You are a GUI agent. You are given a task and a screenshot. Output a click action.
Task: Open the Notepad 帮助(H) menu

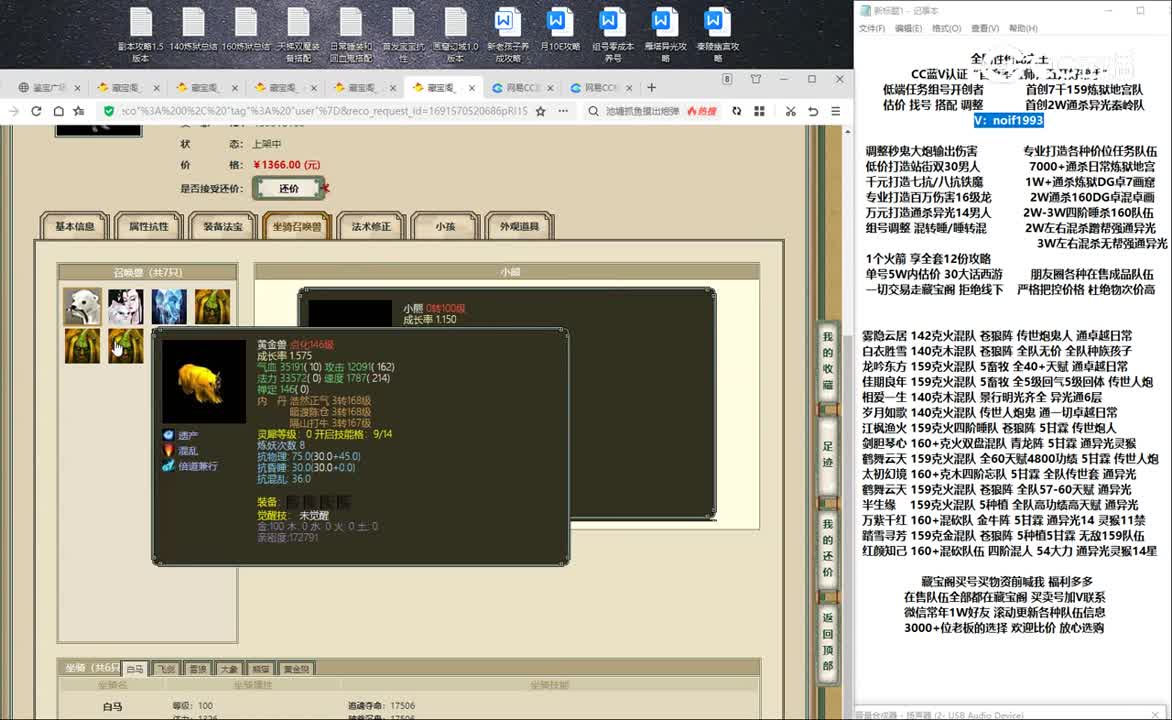1023,28
